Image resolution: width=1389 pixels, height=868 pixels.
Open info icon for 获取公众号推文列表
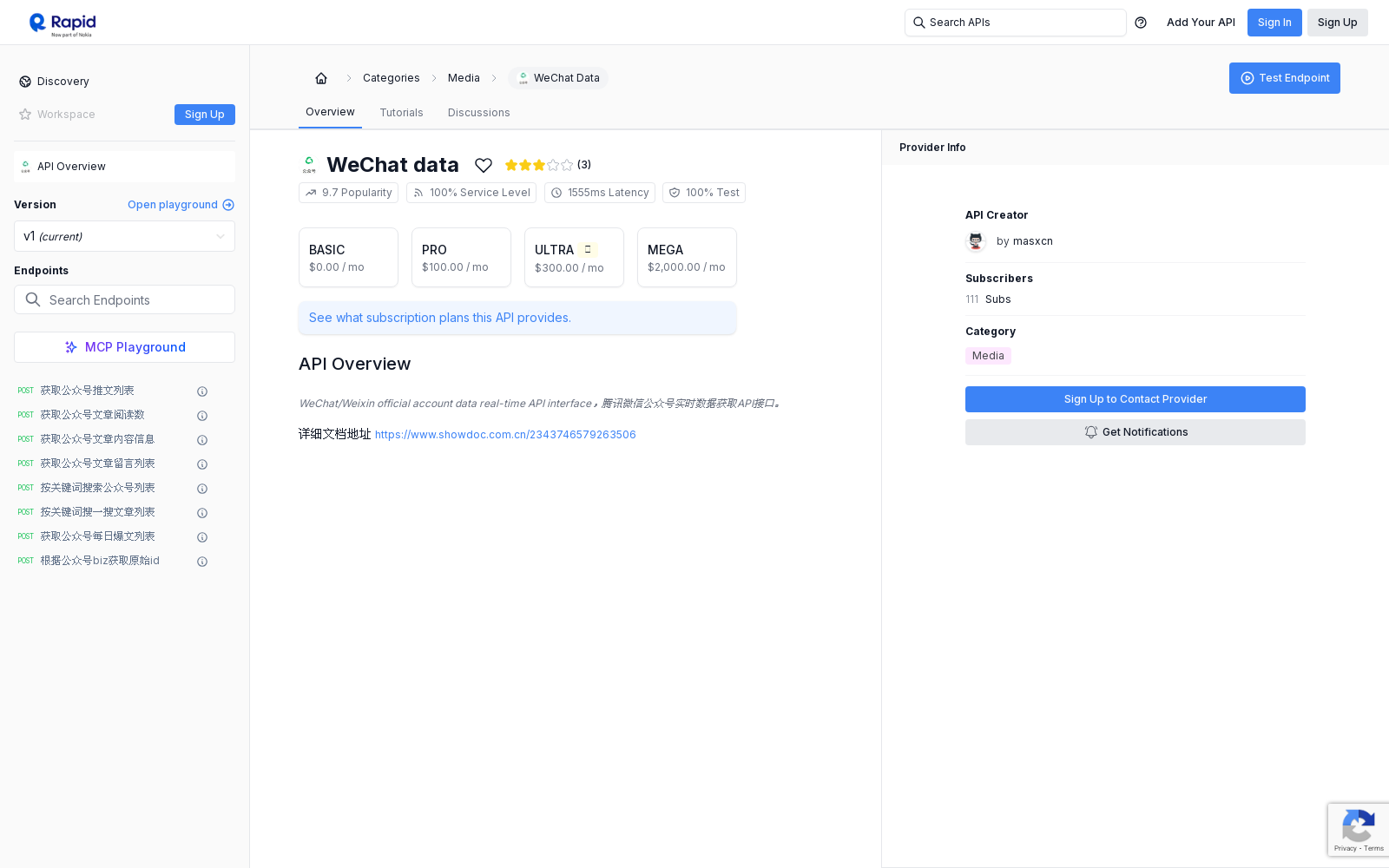point(202,391)
